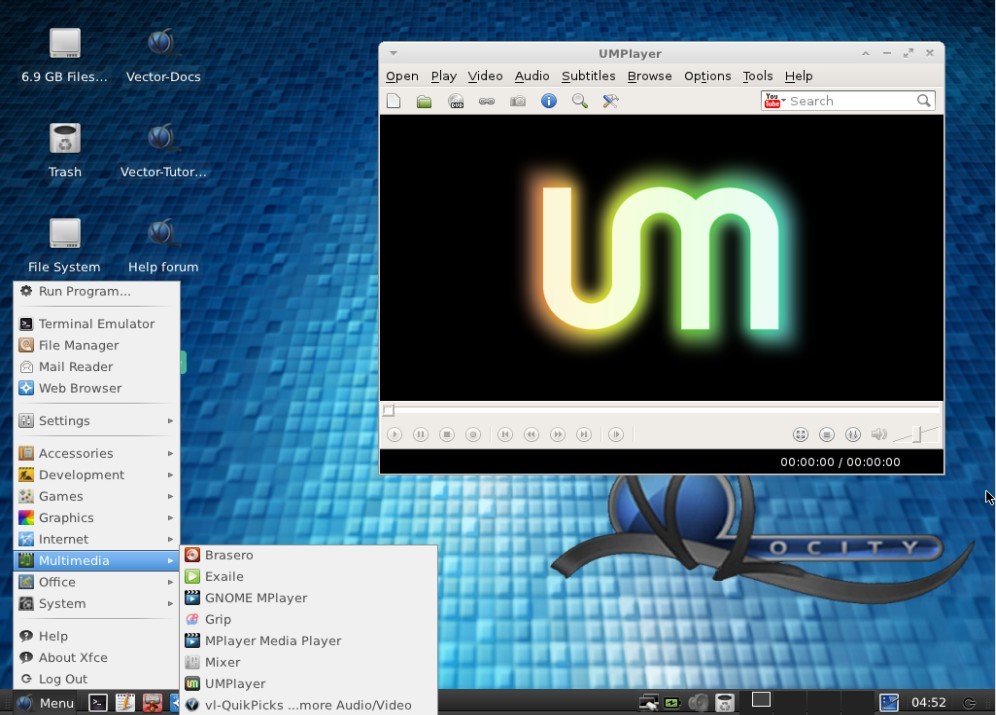Click the notepad launcher on the panel
This screenshot has width=996, height=715.
click(x=125, y=703)
